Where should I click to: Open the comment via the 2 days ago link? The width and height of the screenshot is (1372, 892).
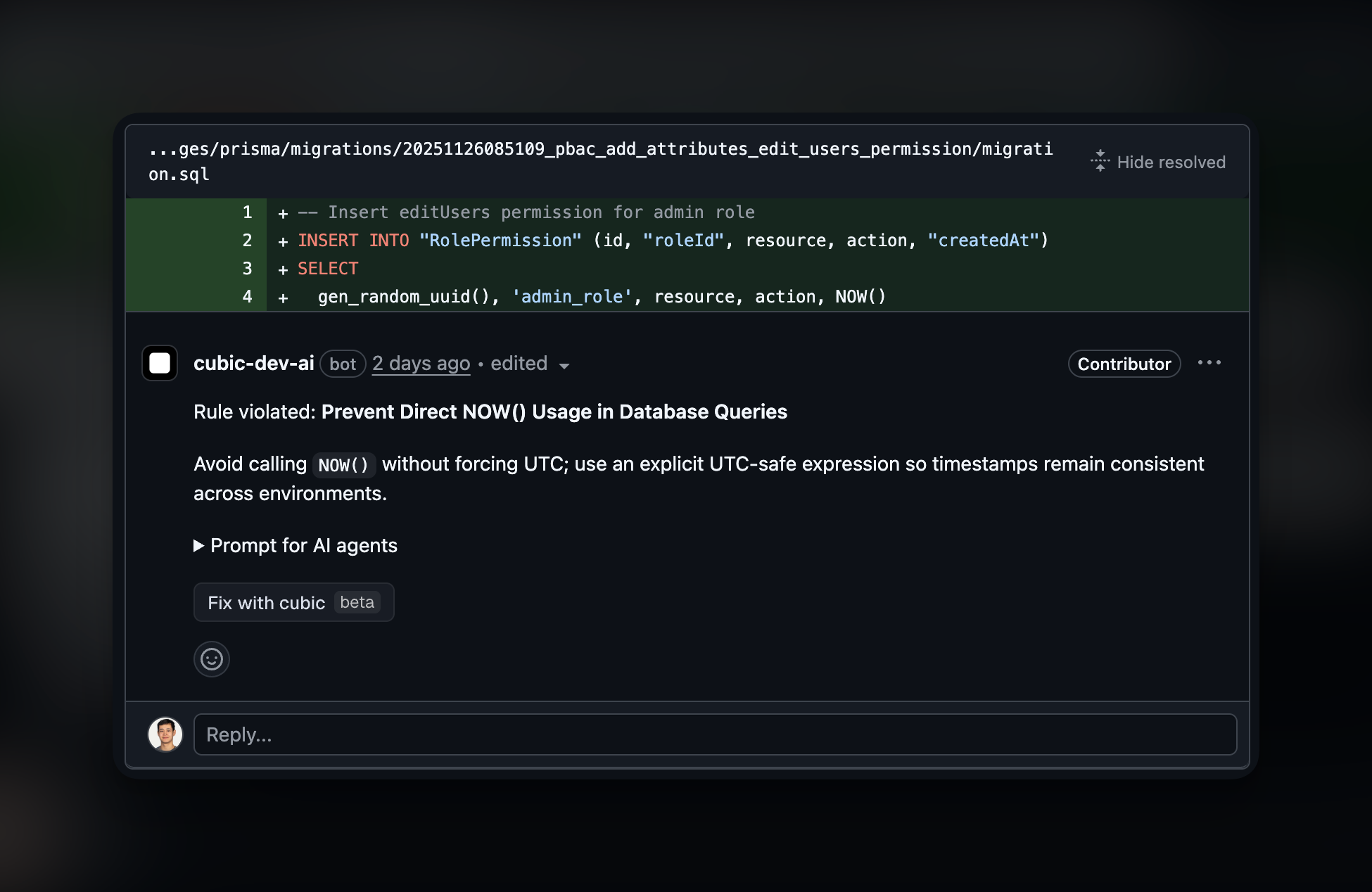pos(421,363)
